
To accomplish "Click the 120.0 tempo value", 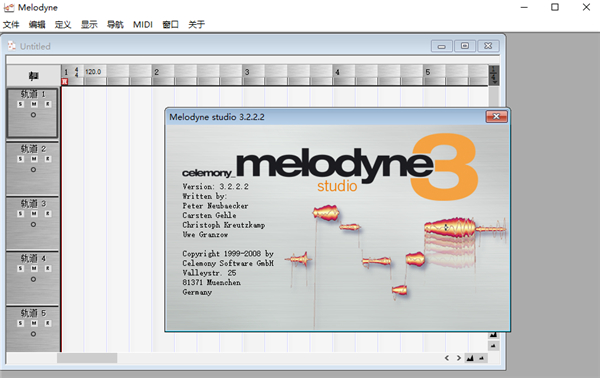I will [93, 72].
